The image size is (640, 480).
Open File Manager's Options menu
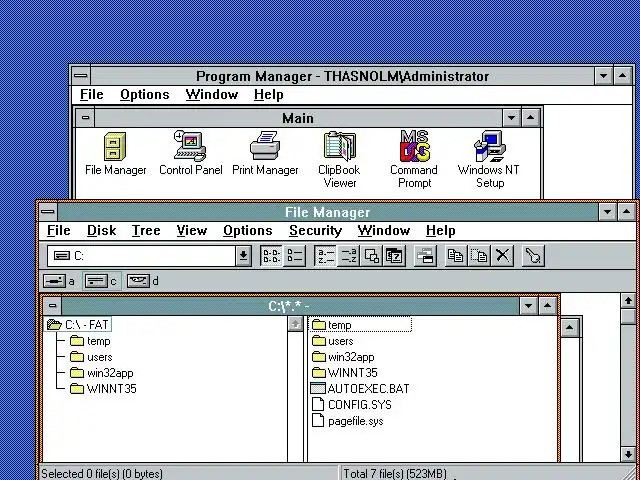(248, 231)
